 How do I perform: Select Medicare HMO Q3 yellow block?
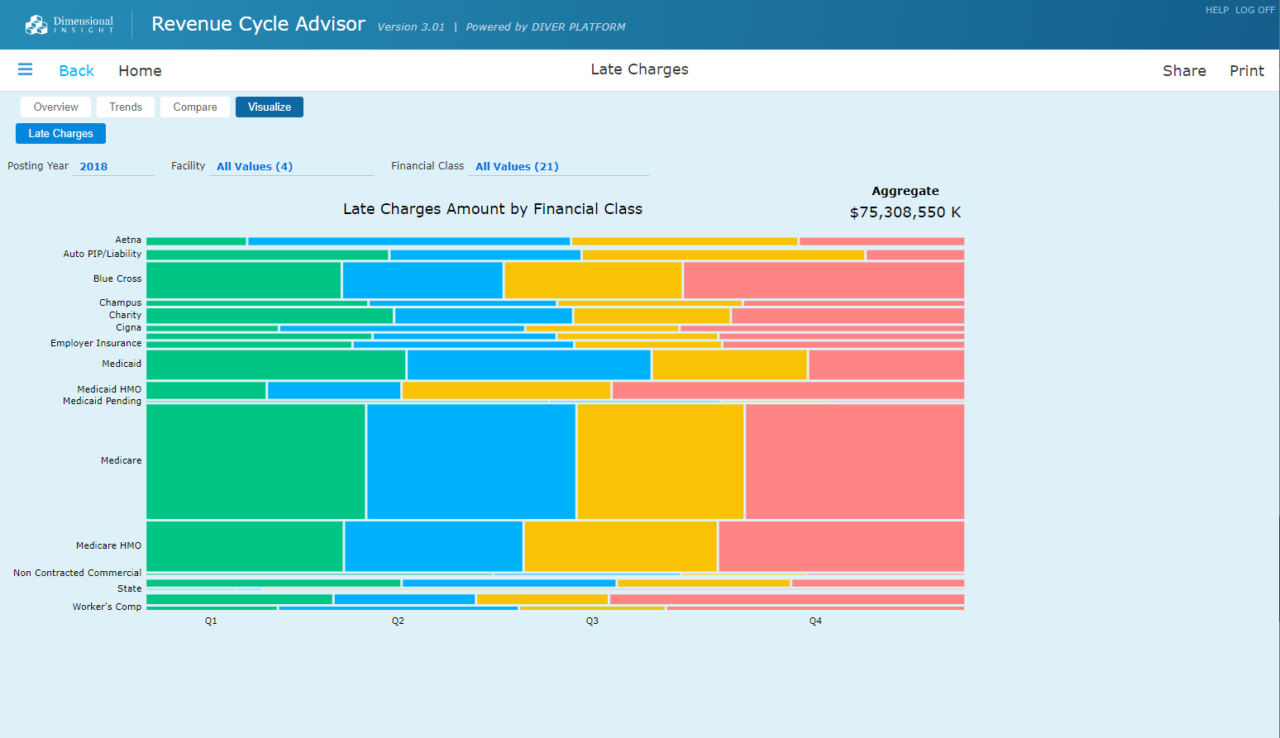(x=620, y=546)
